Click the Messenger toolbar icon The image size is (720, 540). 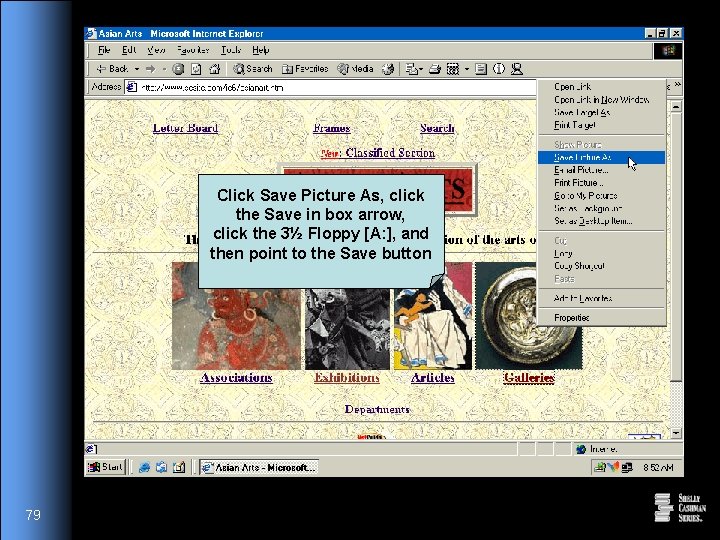pyautogui.click(x=517, y=69)
